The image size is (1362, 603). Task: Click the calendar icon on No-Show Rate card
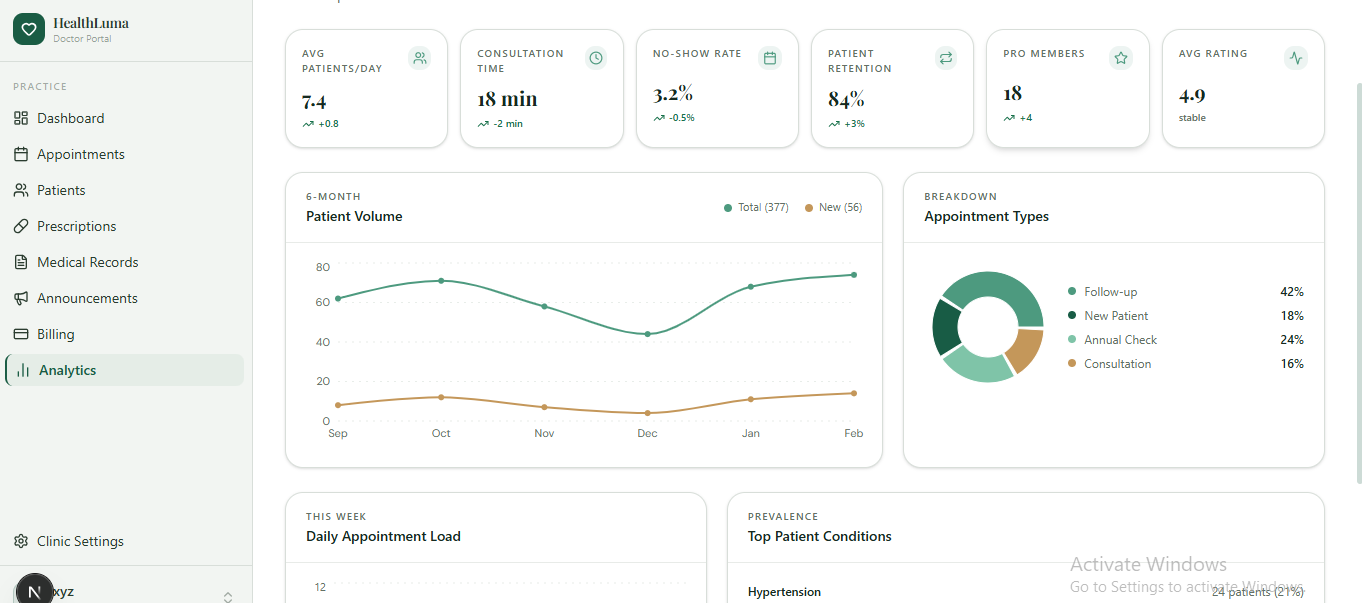[x=770, y=58]
